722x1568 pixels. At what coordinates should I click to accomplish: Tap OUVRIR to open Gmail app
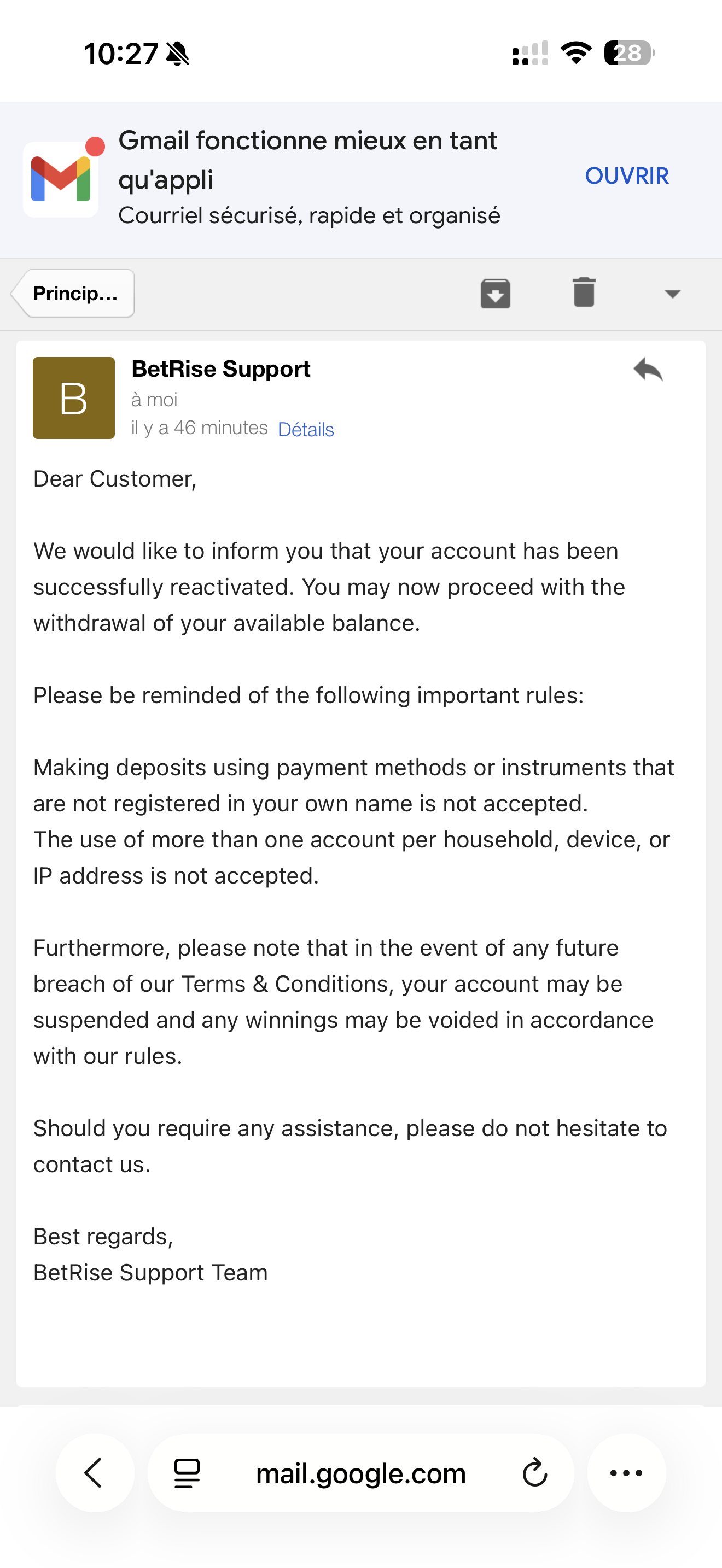626,176
